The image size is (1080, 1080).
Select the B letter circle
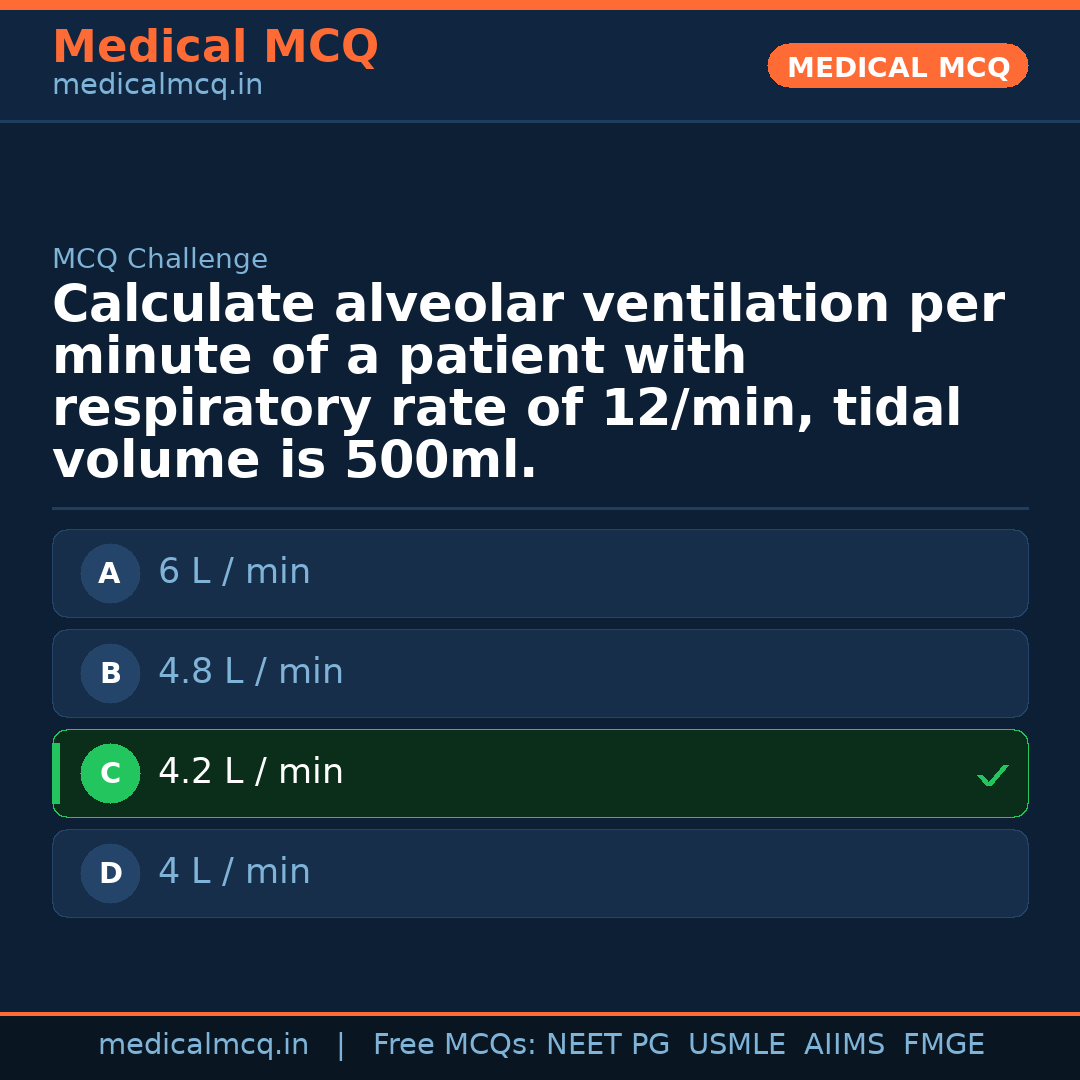pyautogui.click(x=110, y=673)
